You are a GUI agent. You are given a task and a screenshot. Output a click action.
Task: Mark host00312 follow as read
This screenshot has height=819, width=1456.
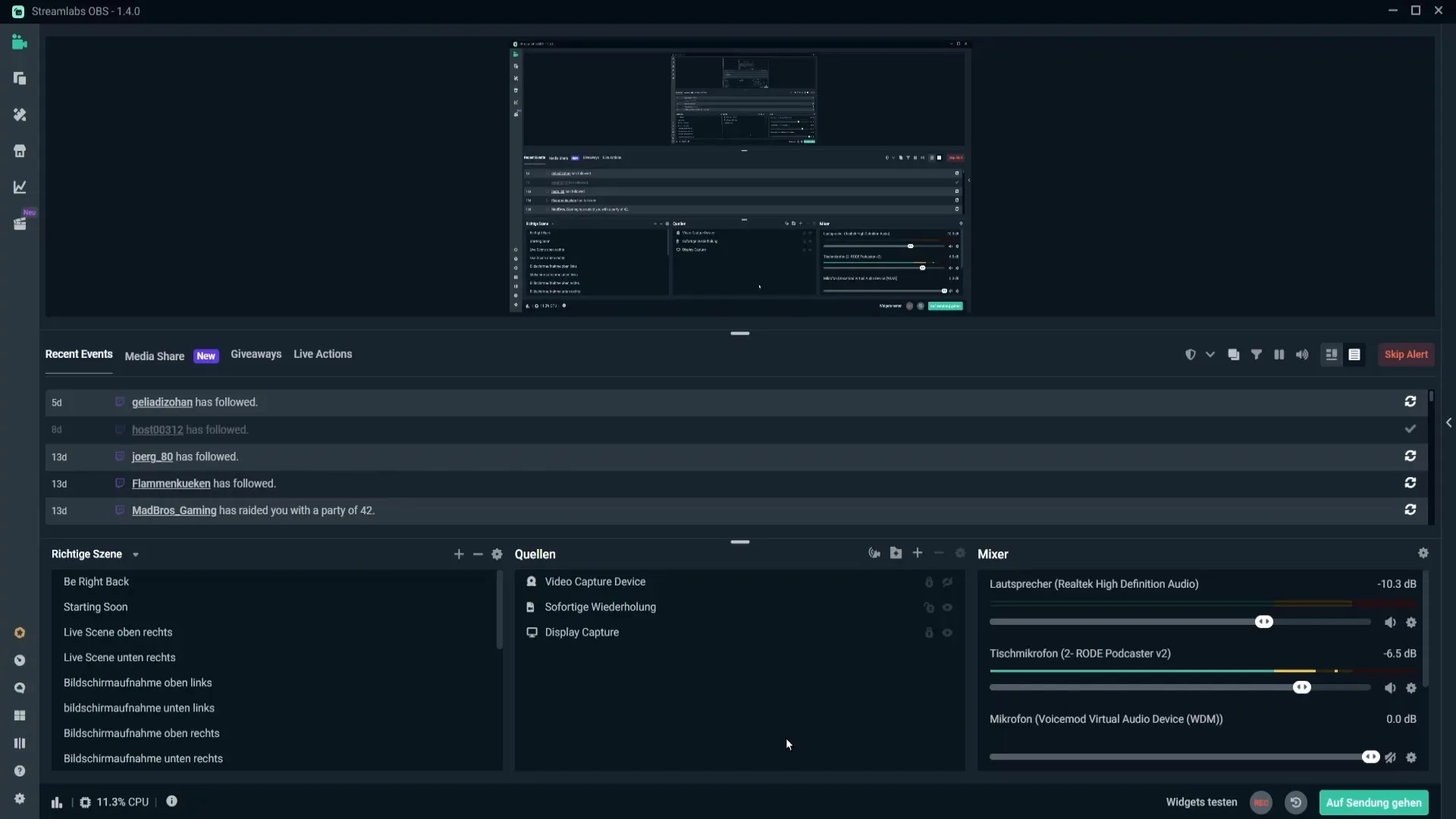click(1410, 429)
